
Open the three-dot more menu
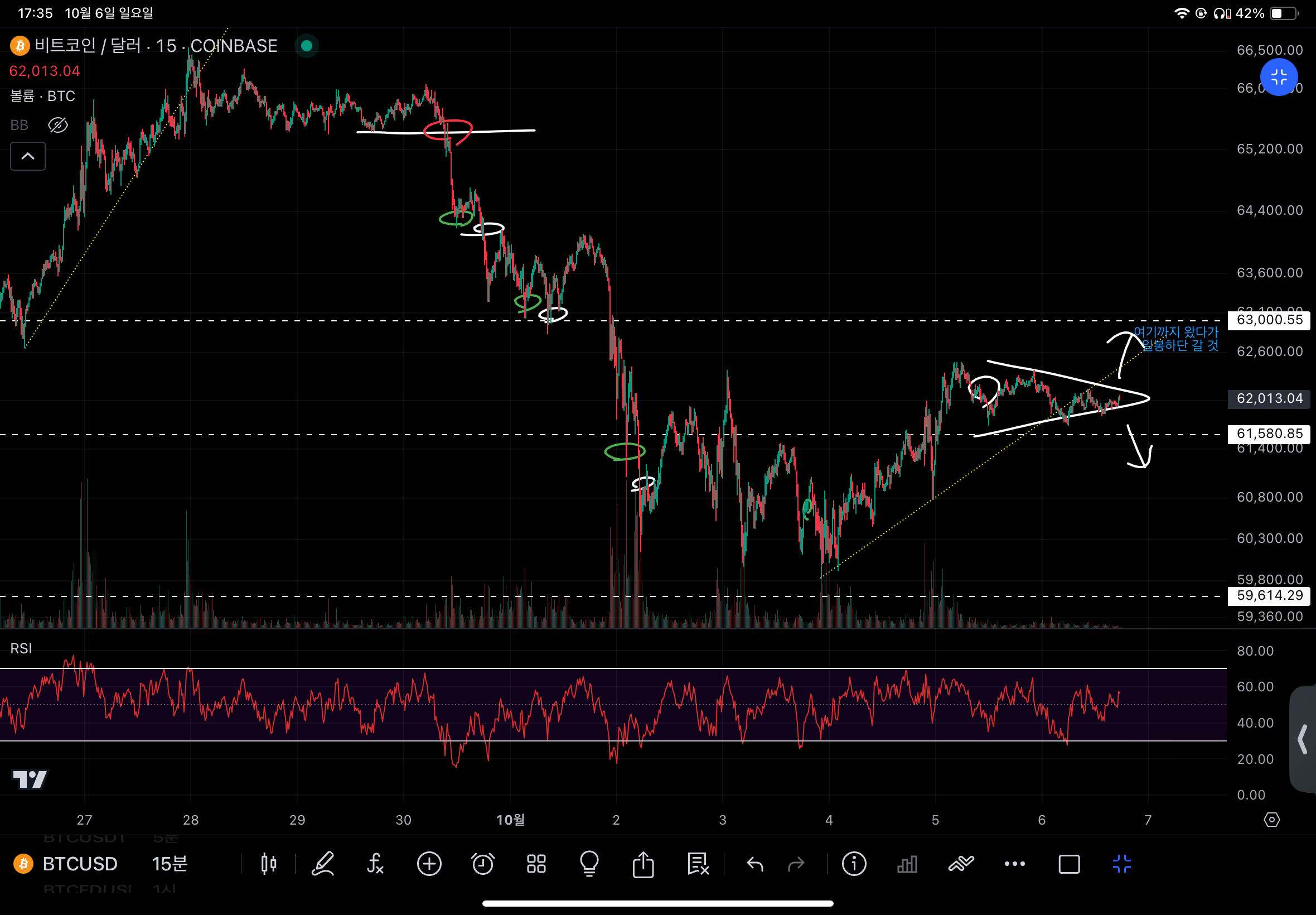click(x=1015, y=864)
